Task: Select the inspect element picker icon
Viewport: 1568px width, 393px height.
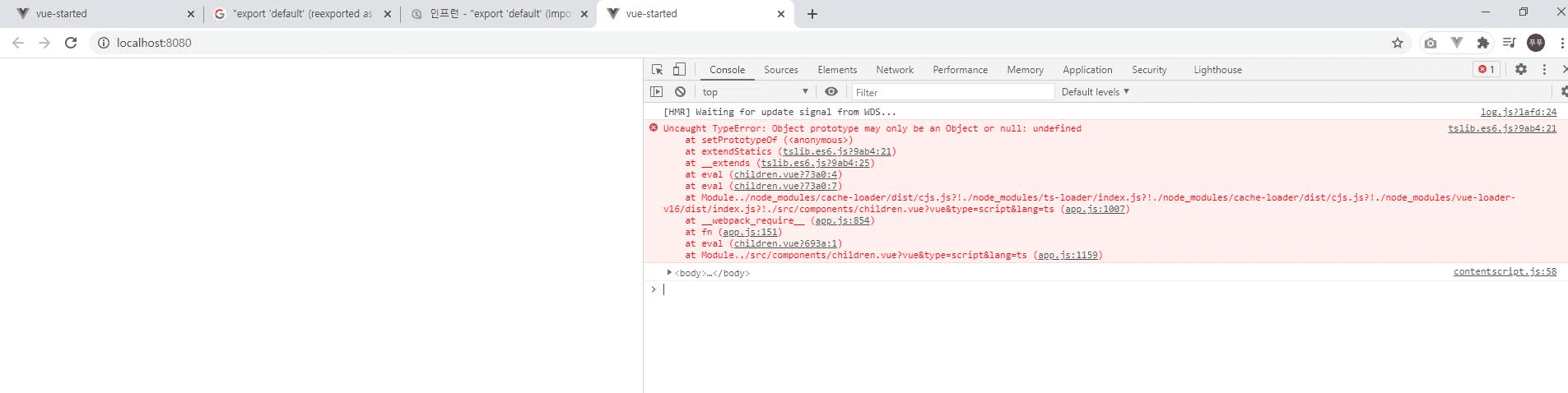Action: pos(657,70)
